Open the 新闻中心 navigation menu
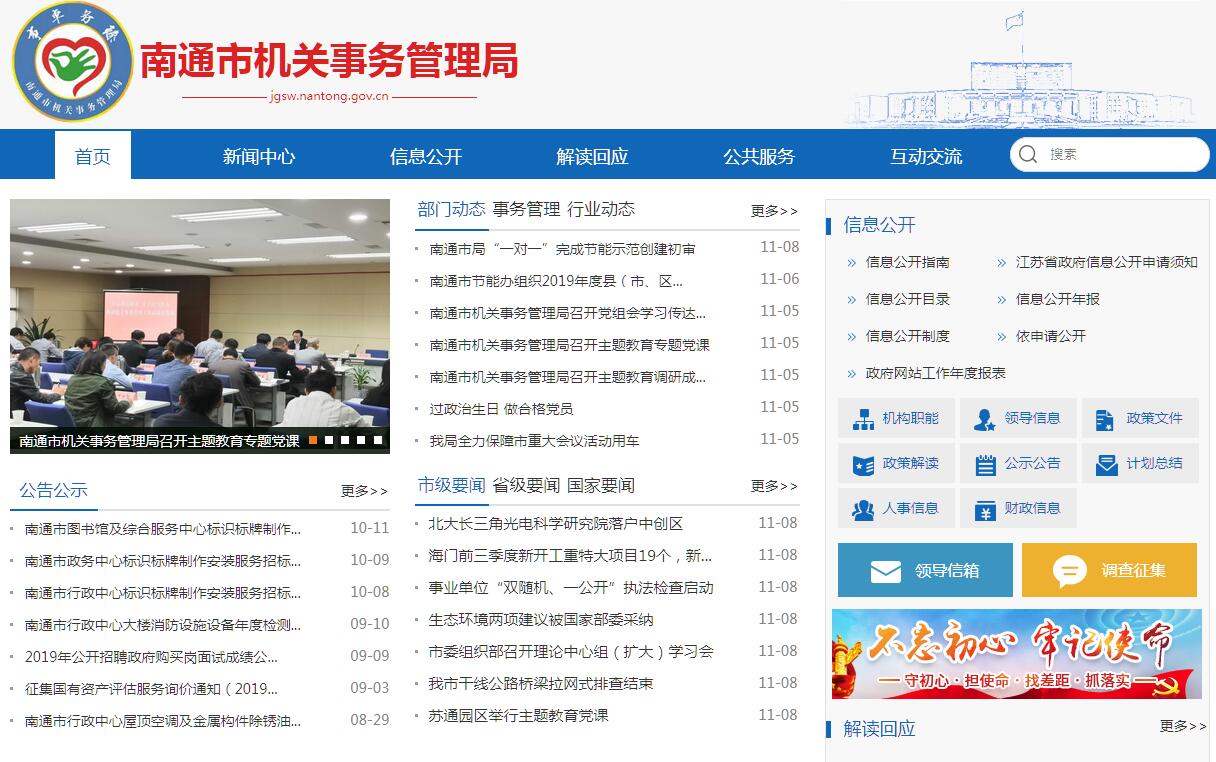The height and width of the screenshot is (762, 1216). tap(258, 156)
